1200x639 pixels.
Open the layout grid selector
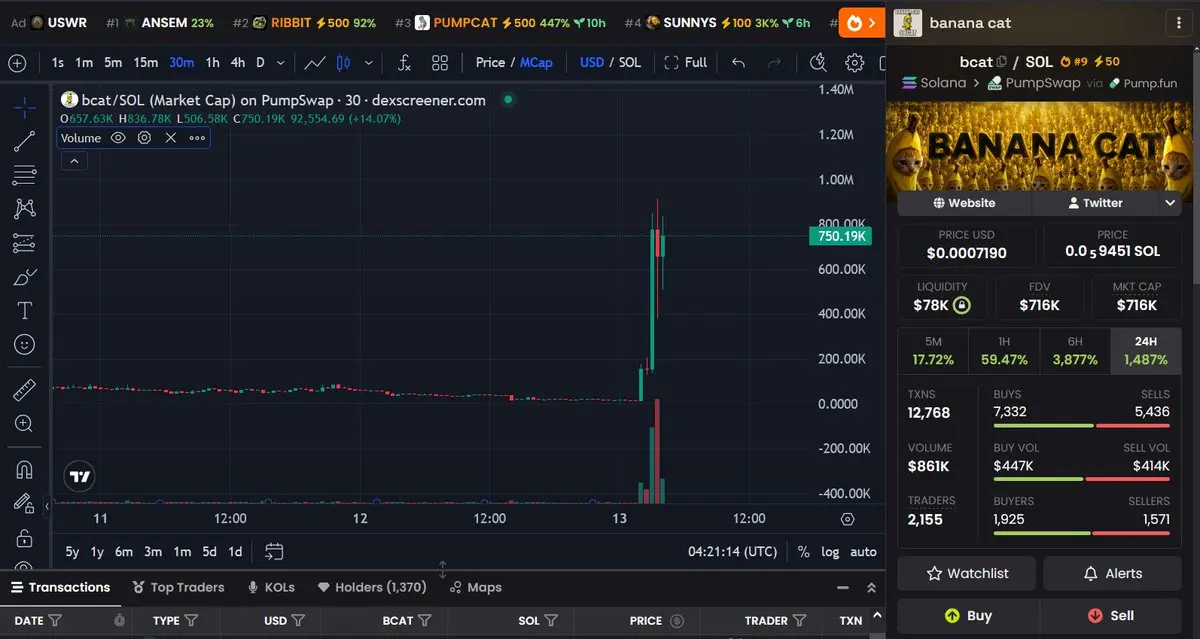coord(440,63)
